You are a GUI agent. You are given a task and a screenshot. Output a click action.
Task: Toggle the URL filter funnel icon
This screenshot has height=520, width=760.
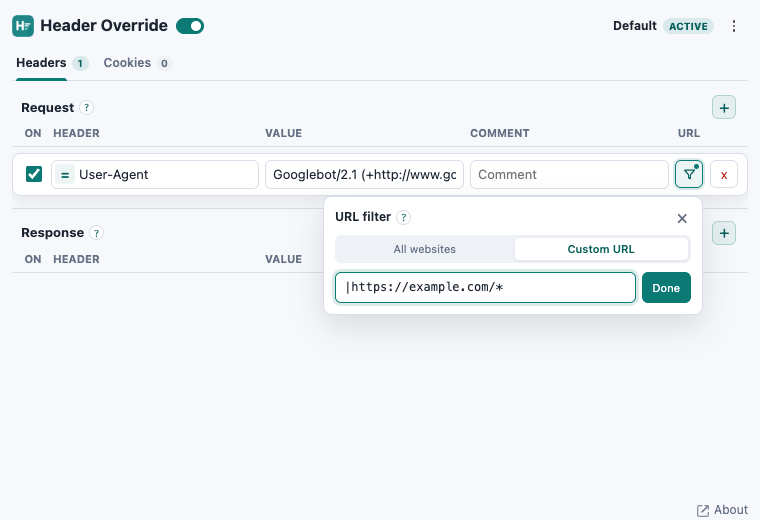(689, 174)
